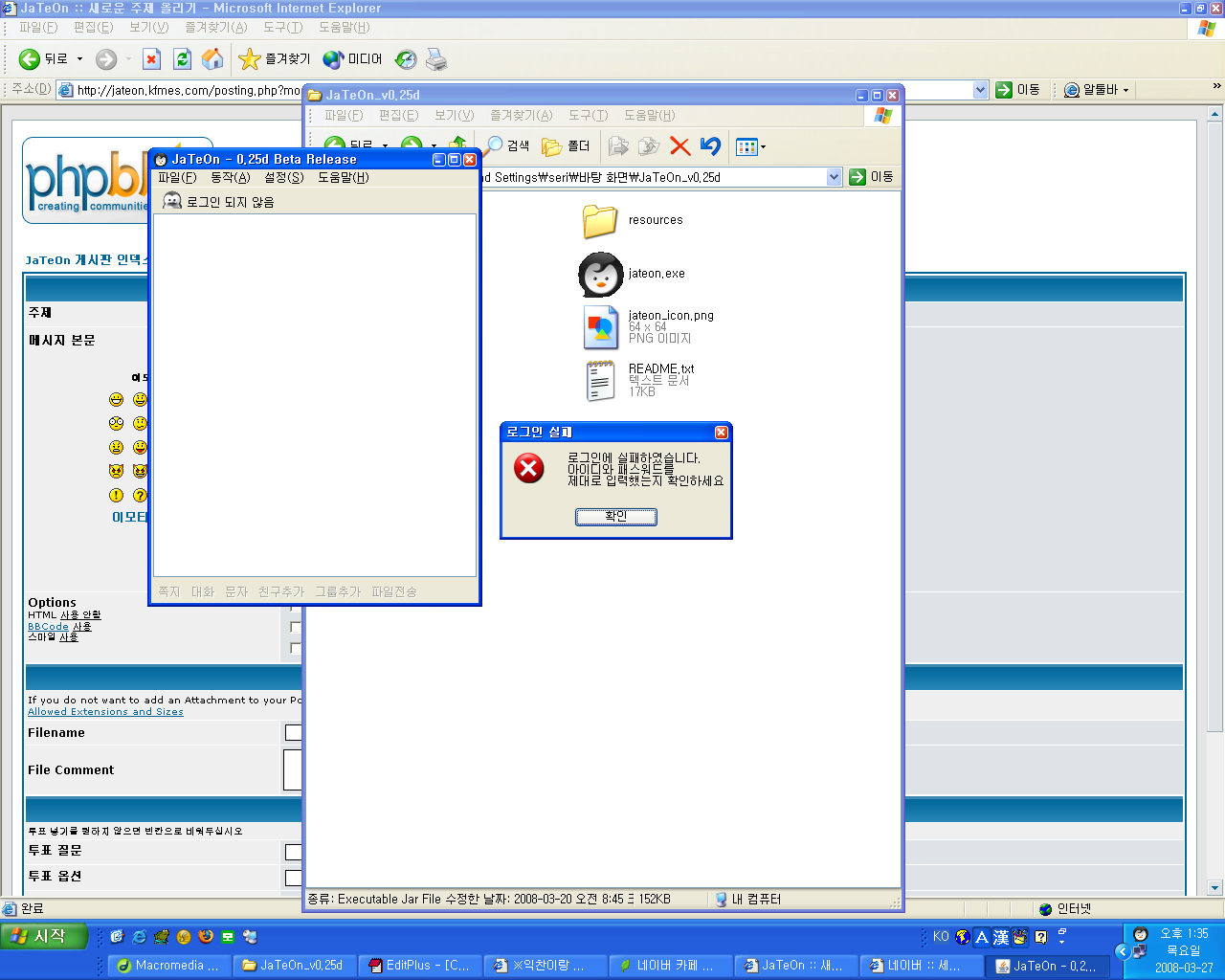
Task: Open the Allowed Extensions and Sizes link
Action: (105, 712)
